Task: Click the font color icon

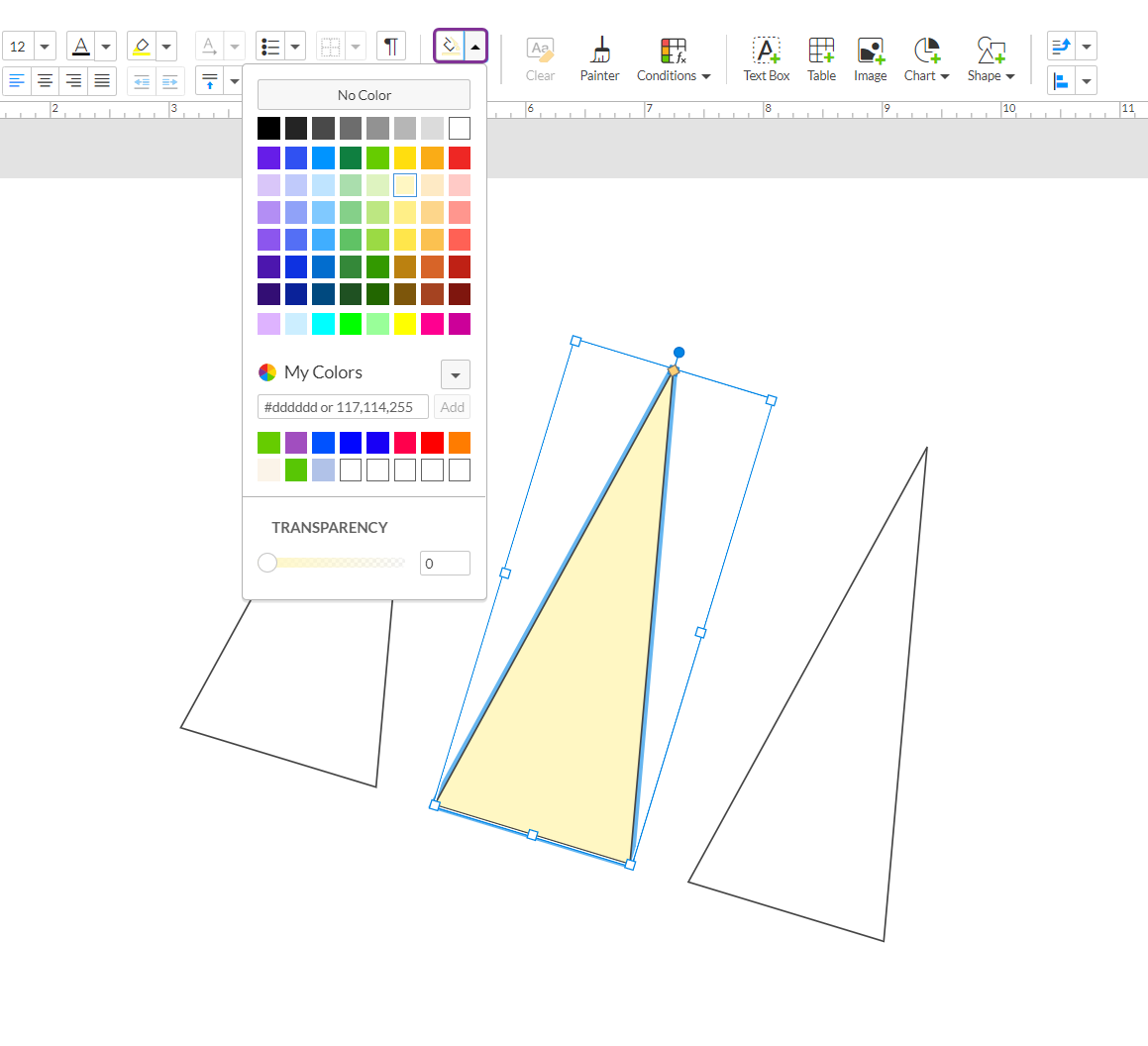Action: (81, 47)
